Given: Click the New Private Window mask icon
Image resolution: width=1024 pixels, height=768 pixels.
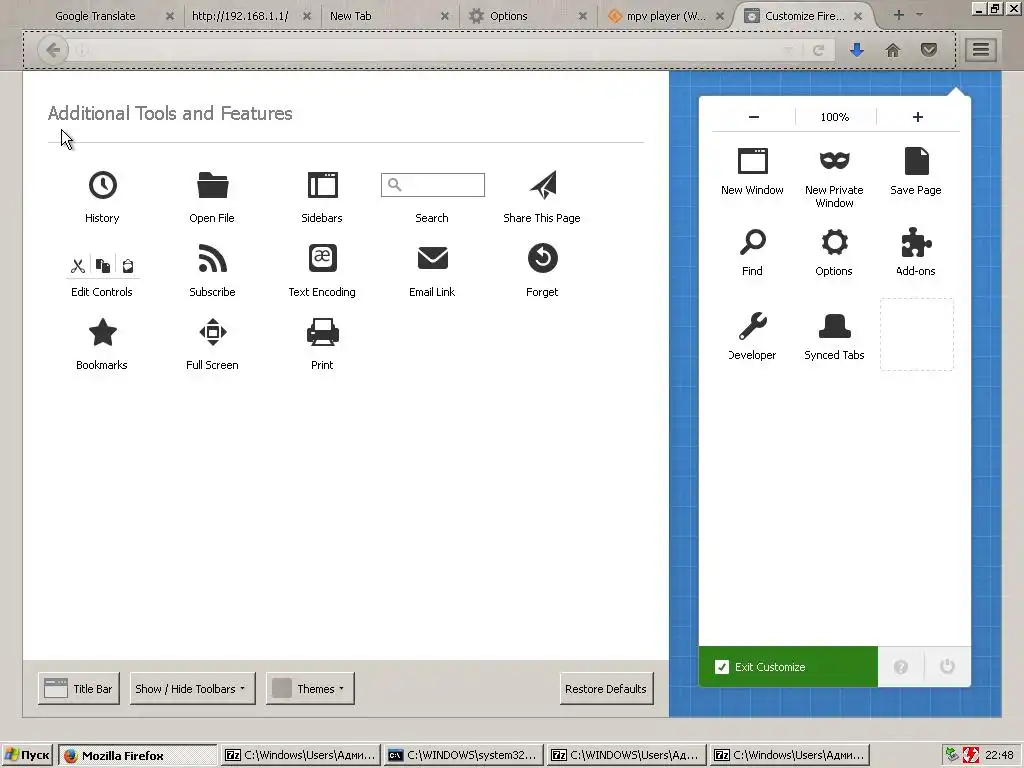Looking at the screenshot, I should (834, 160).
